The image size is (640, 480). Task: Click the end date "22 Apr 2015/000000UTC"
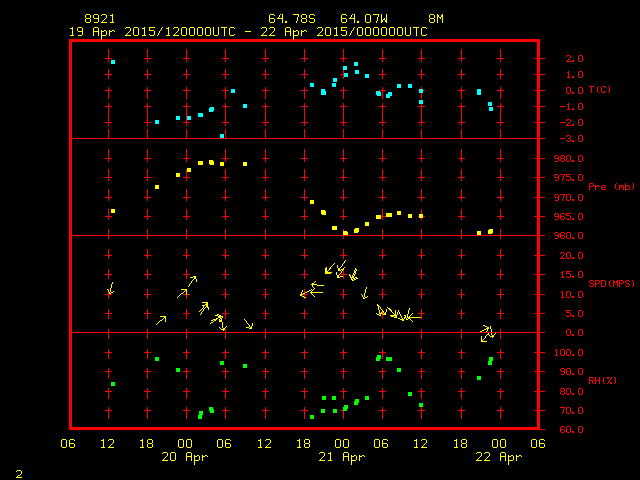pos(344,32)
